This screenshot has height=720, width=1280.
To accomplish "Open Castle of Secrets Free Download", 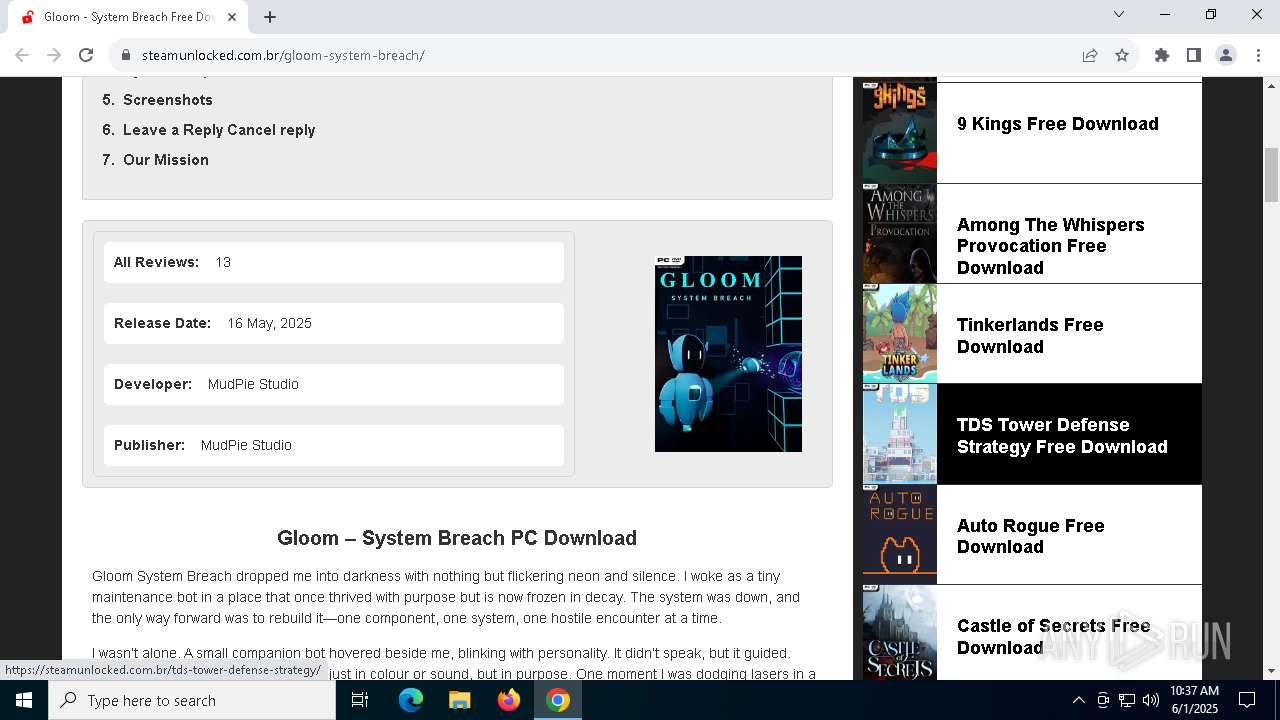I will click(1053, 637).
